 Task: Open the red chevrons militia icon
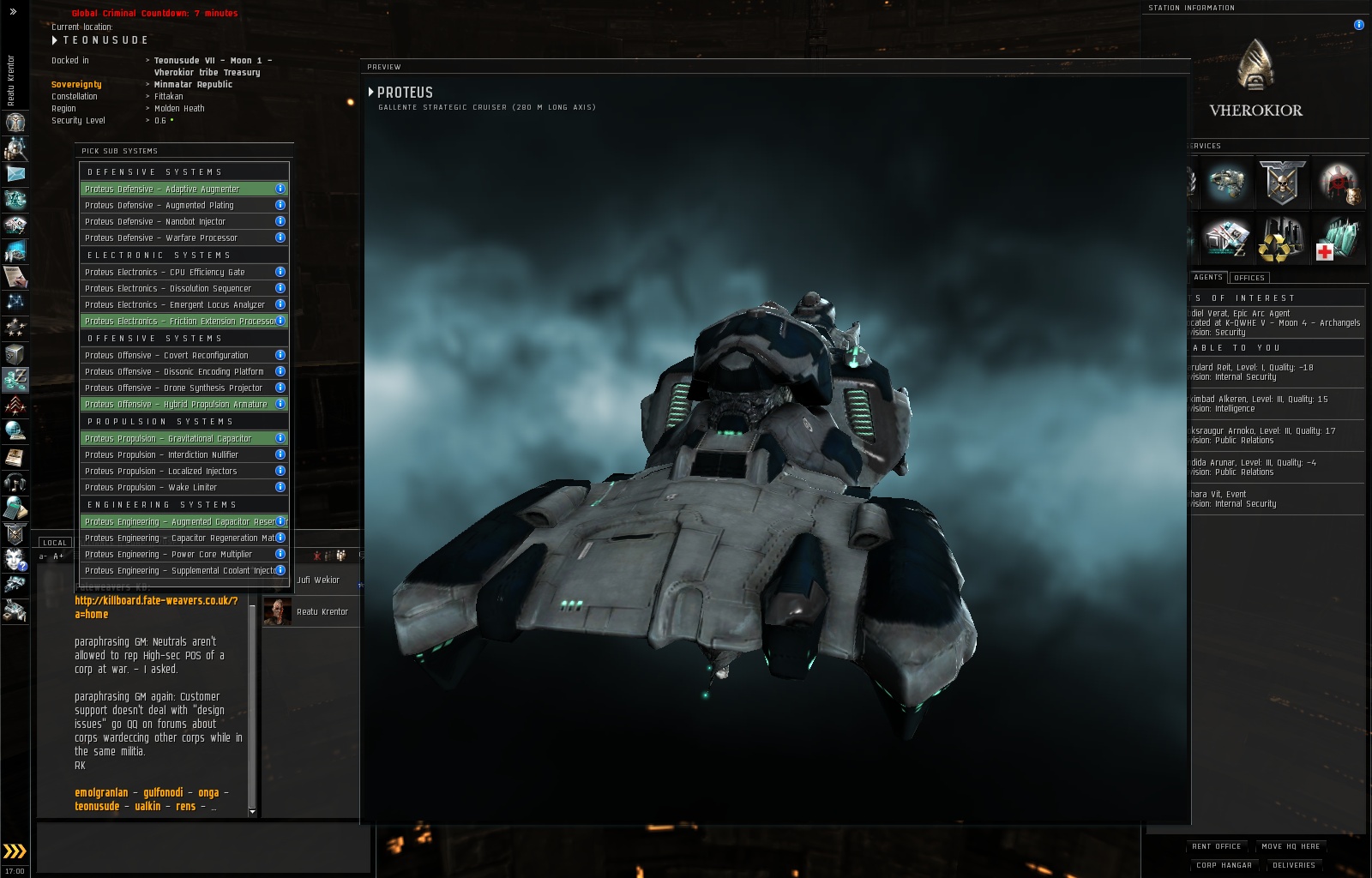[15, 405]
